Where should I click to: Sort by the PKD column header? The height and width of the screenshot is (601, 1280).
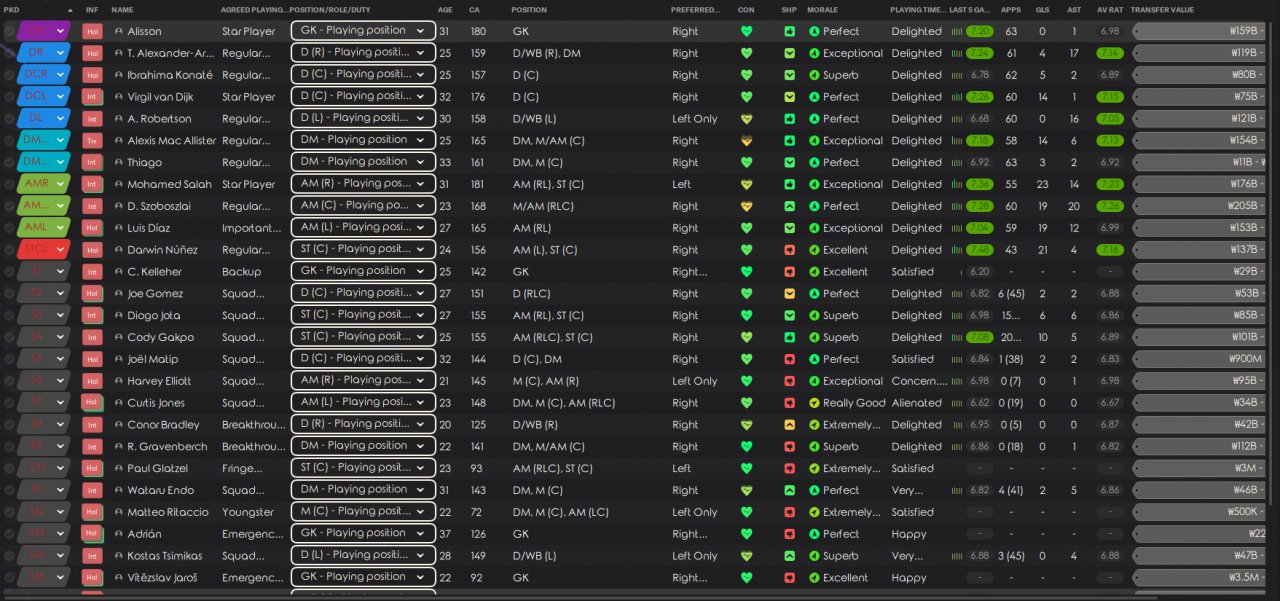click(11, 9)
